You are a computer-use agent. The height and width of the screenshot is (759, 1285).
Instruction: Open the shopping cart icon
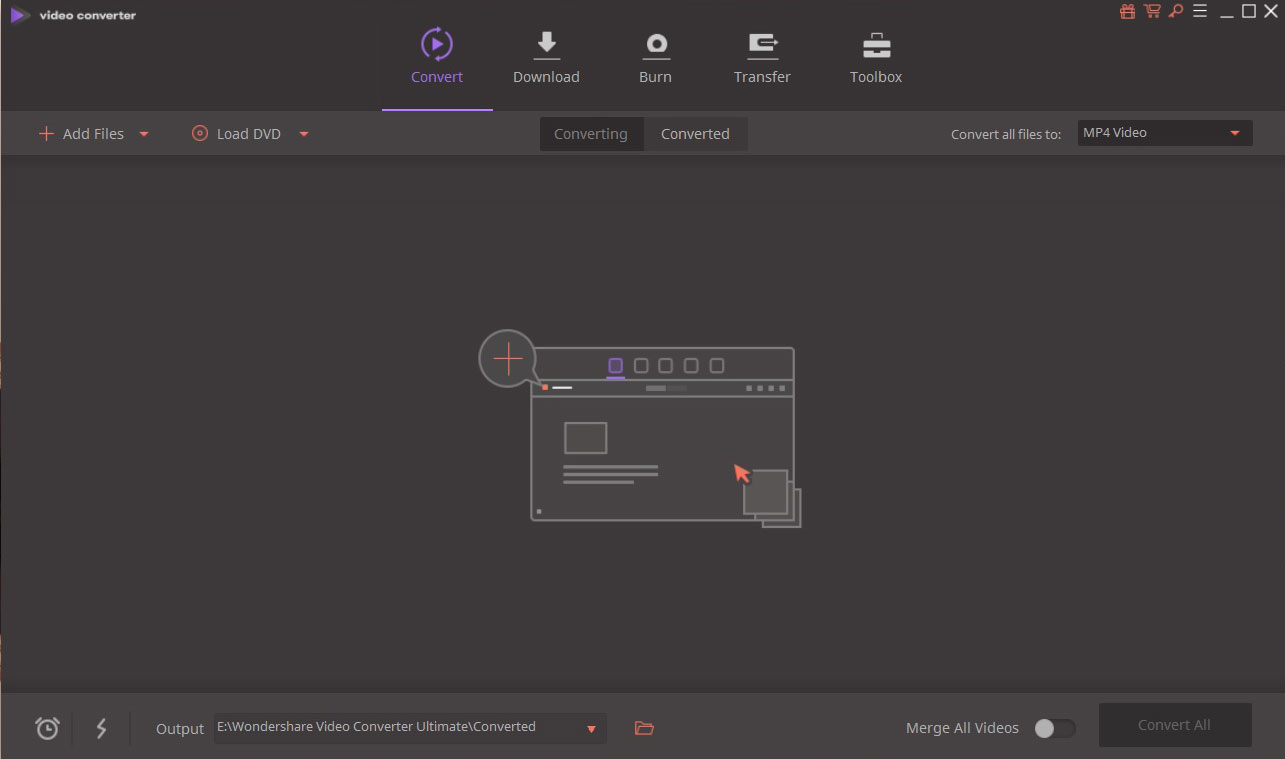click(1152, 11)
